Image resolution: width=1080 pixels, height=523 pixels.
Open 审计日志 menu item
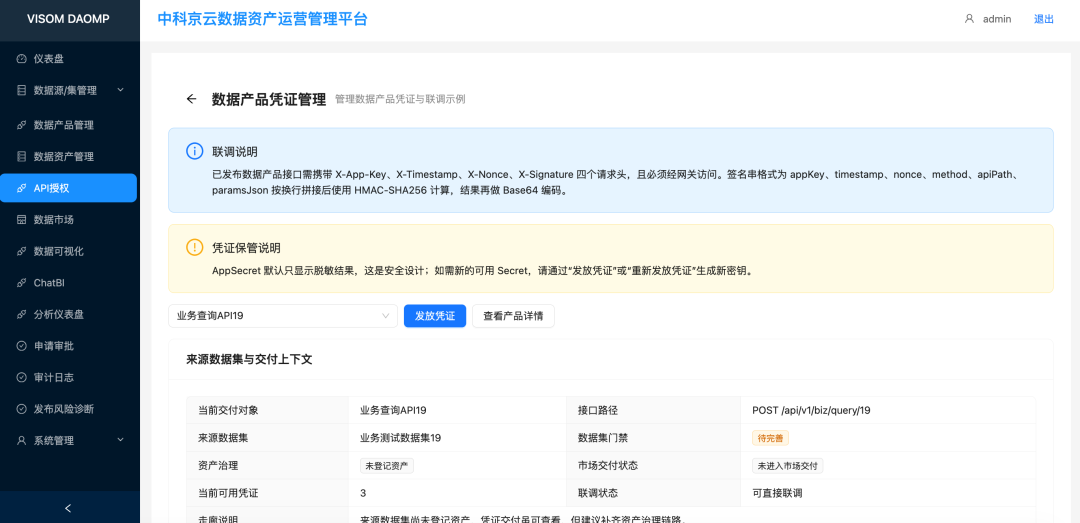tap(70, 377)
